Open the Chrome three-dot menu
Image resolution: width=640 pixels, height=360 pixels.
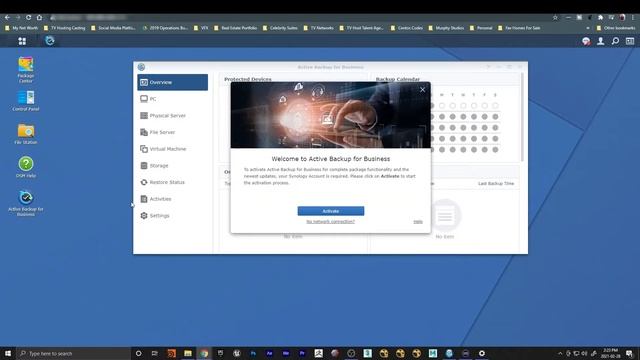pos(633,18)
